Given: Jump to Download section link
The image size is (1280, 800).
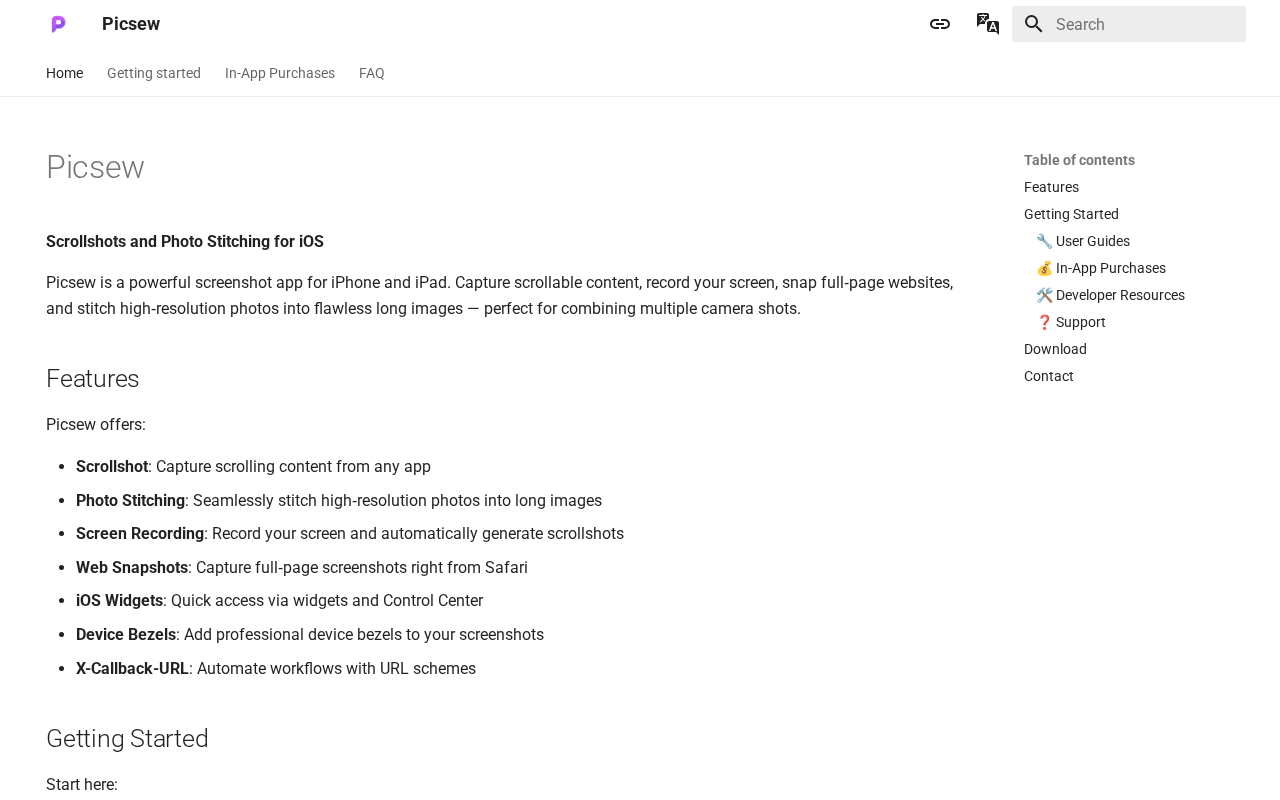Looking at the screenshot, I should coord(1055,349).
